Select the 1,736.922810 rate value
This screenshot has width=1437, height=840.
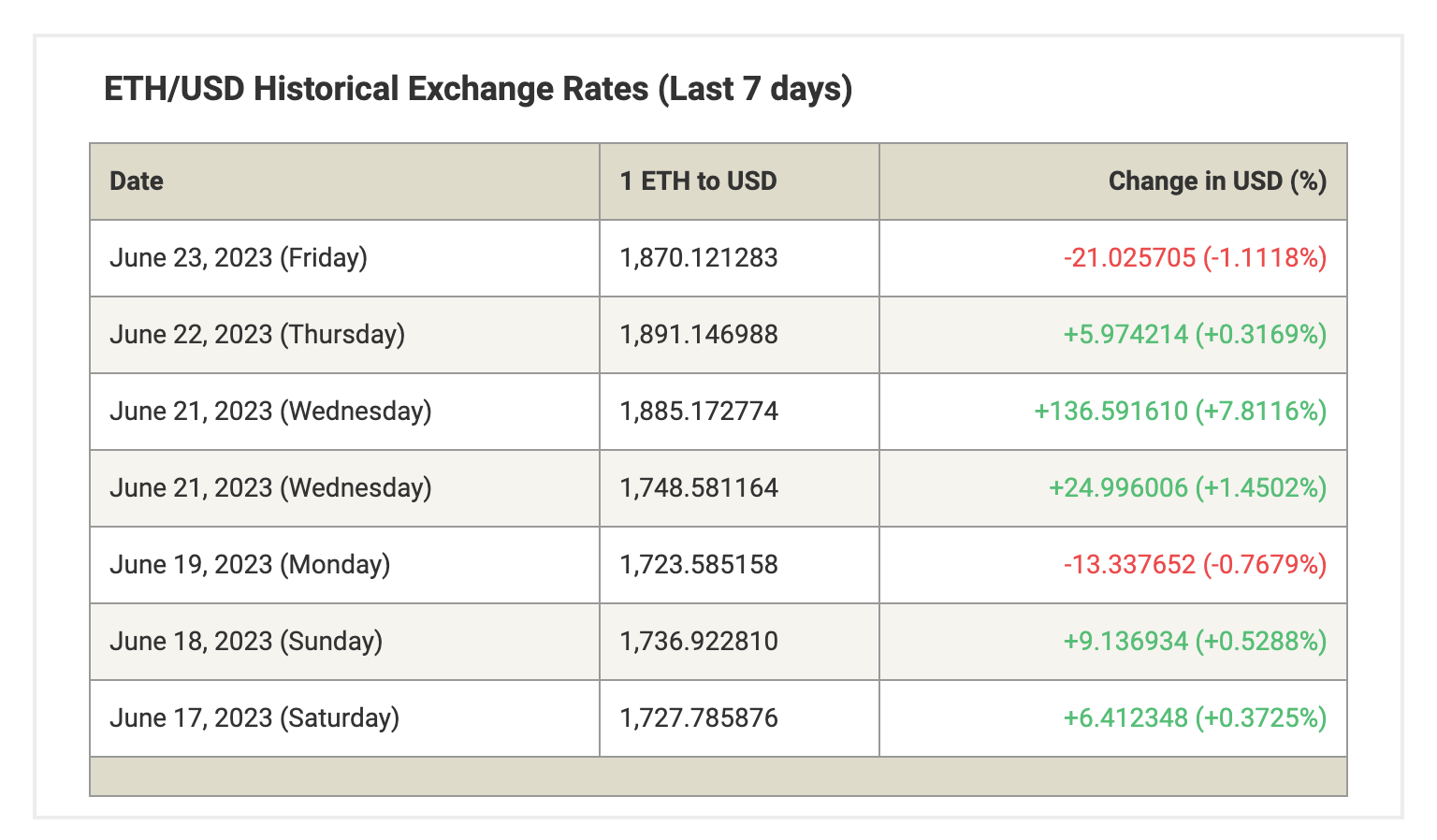[699, 642]
